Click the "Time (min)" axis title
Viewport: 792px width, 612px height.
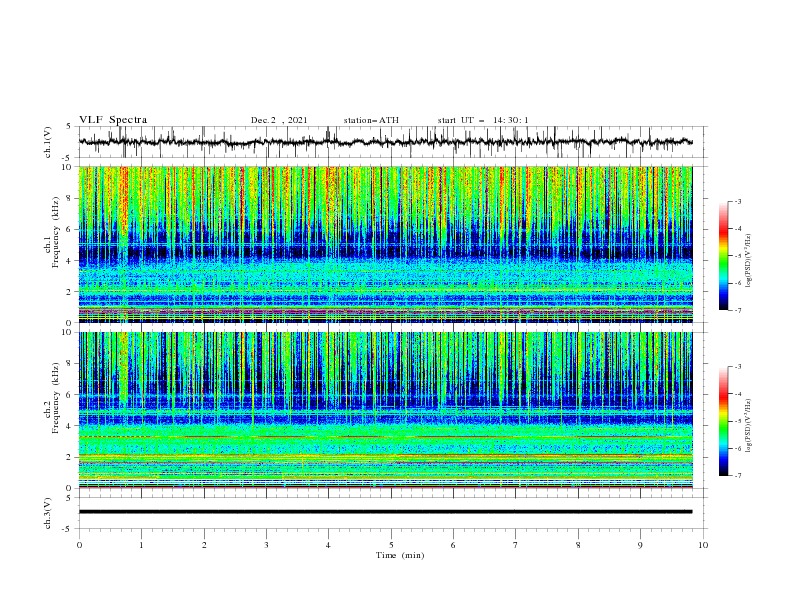(400, 555)
